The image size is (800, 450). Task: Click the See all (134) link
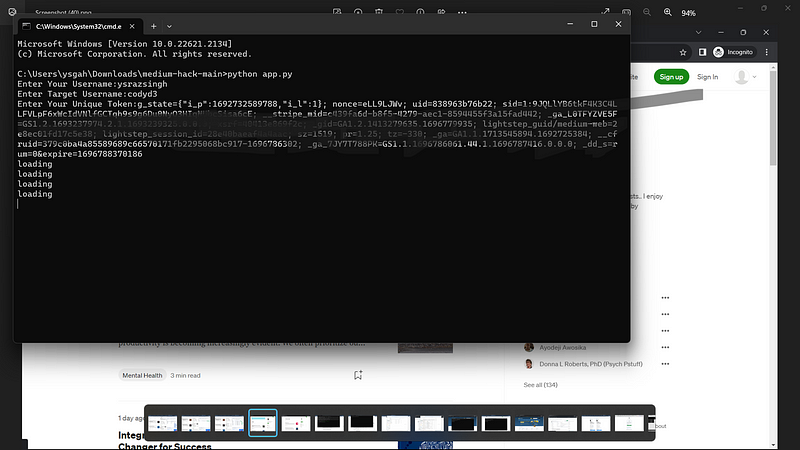(540, 385)
